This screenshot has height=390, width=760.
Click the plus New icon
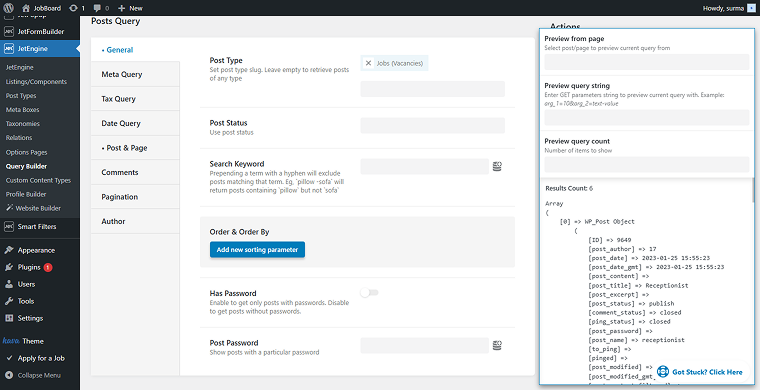pyautogui.click(x=121, y=8)
